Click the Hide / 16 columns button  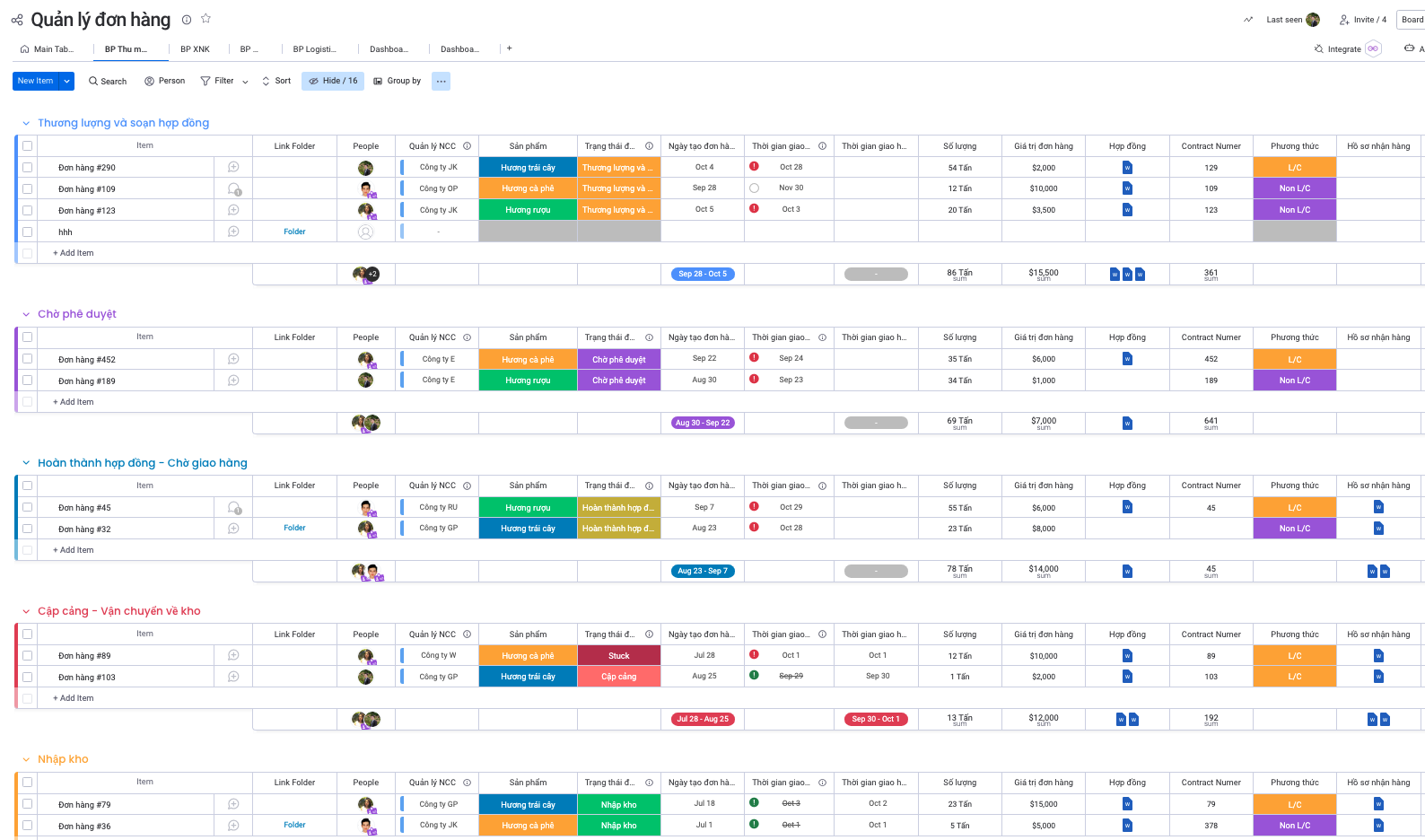(333, 82)
